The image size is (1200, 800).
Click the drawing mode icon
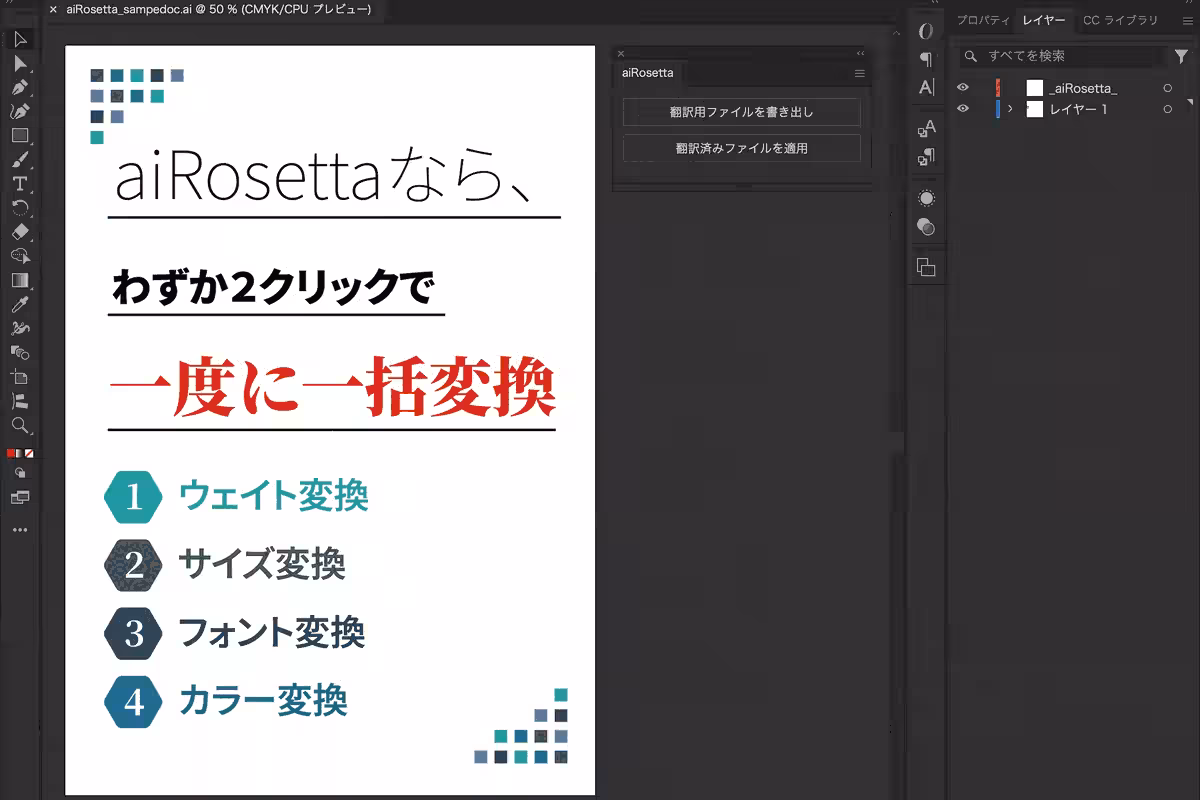coord(20,473)
